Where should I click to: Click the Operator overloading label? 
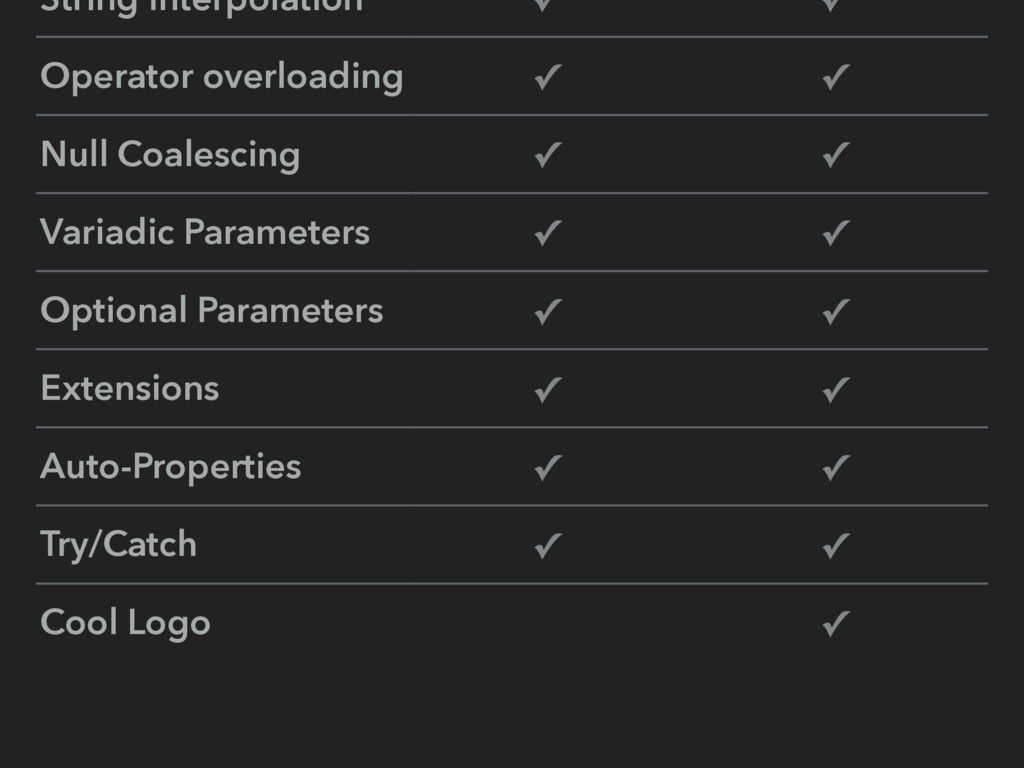coord(221,77)
